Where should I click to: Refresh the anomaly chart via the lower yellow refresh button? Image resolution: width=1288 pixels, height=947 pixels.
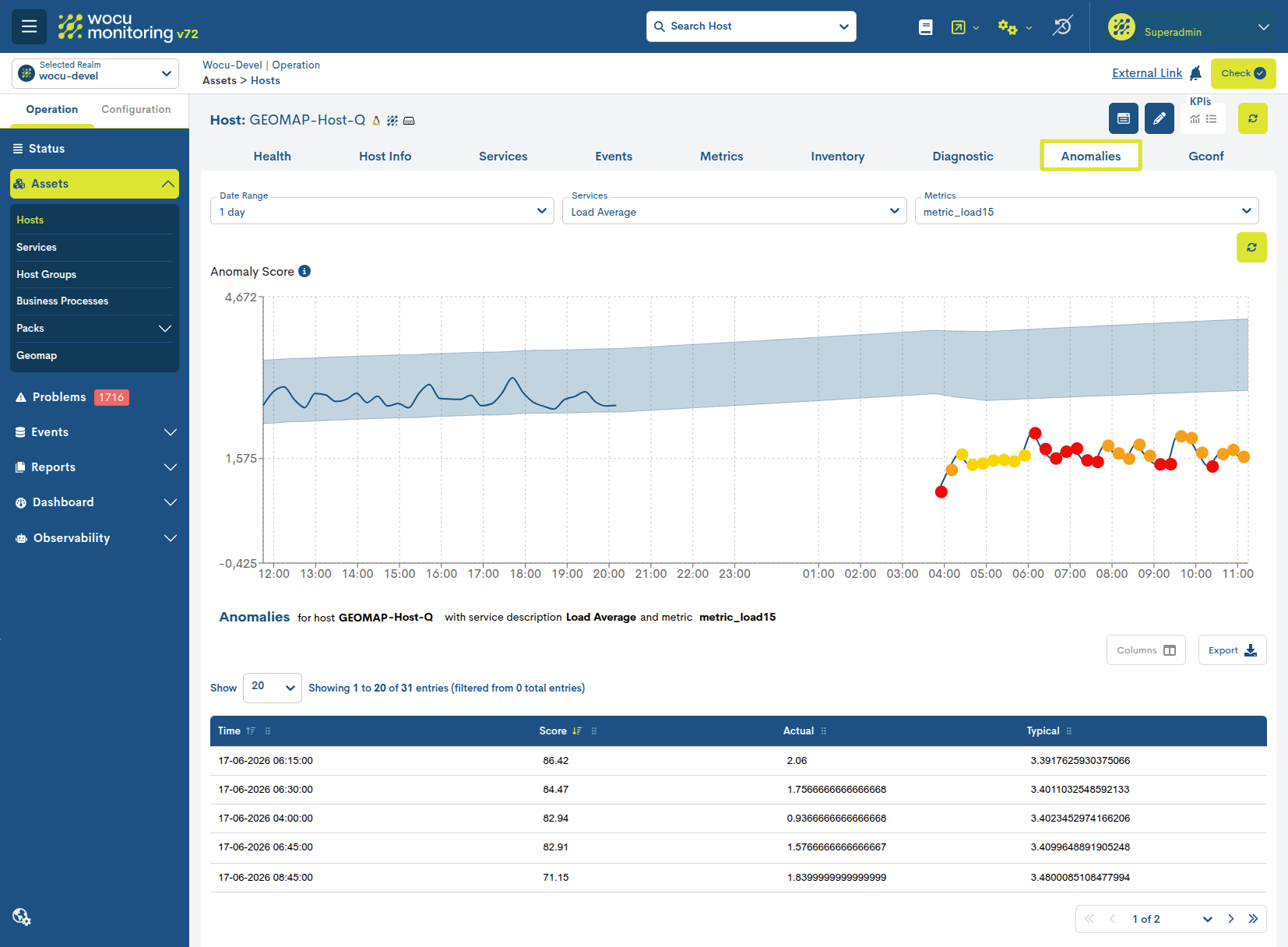[1251, 248]
